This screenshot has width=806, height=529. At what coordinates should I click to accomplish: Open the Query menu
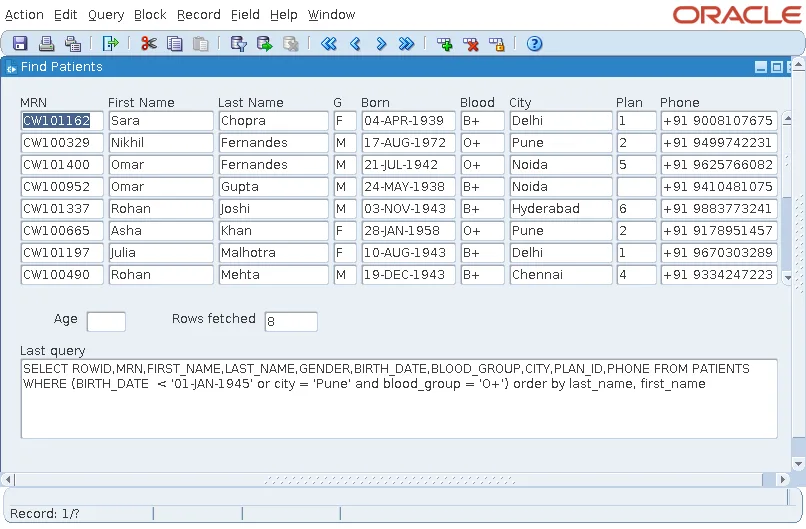pos(106,15)
